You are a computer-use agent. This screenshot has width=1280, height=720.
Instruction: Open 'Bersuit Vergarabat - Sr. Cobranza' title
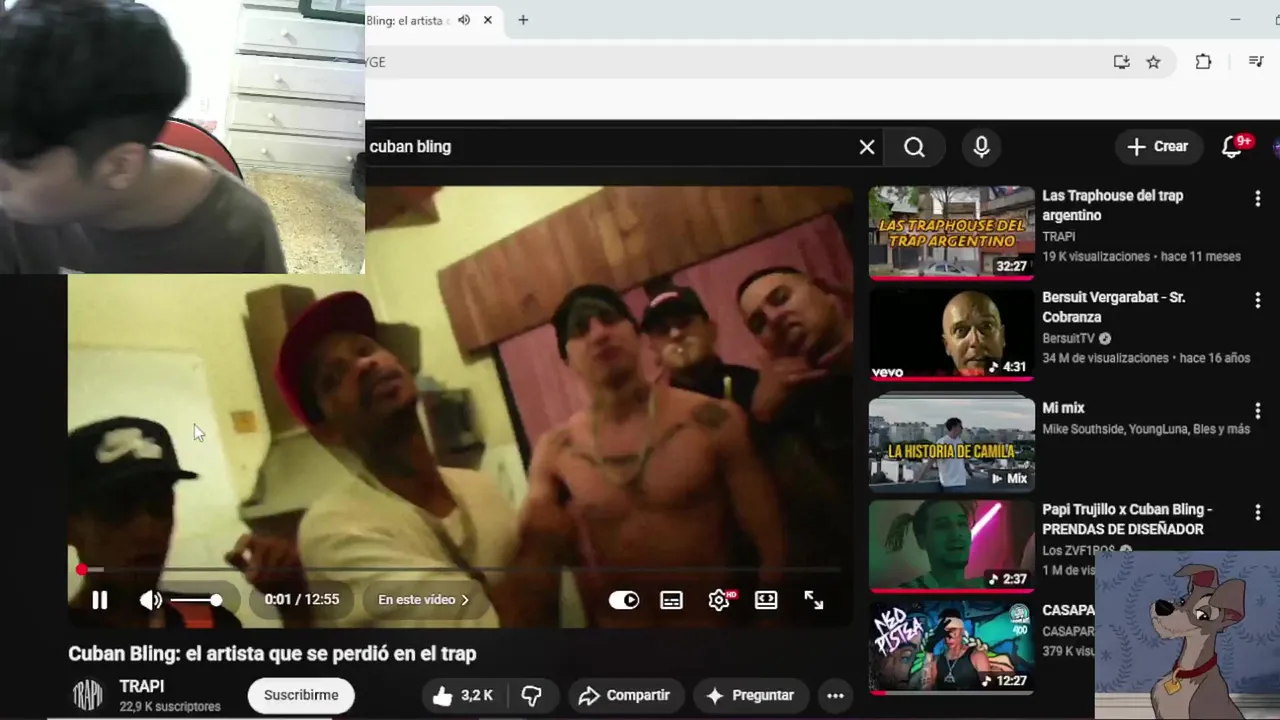[1113, 307]
